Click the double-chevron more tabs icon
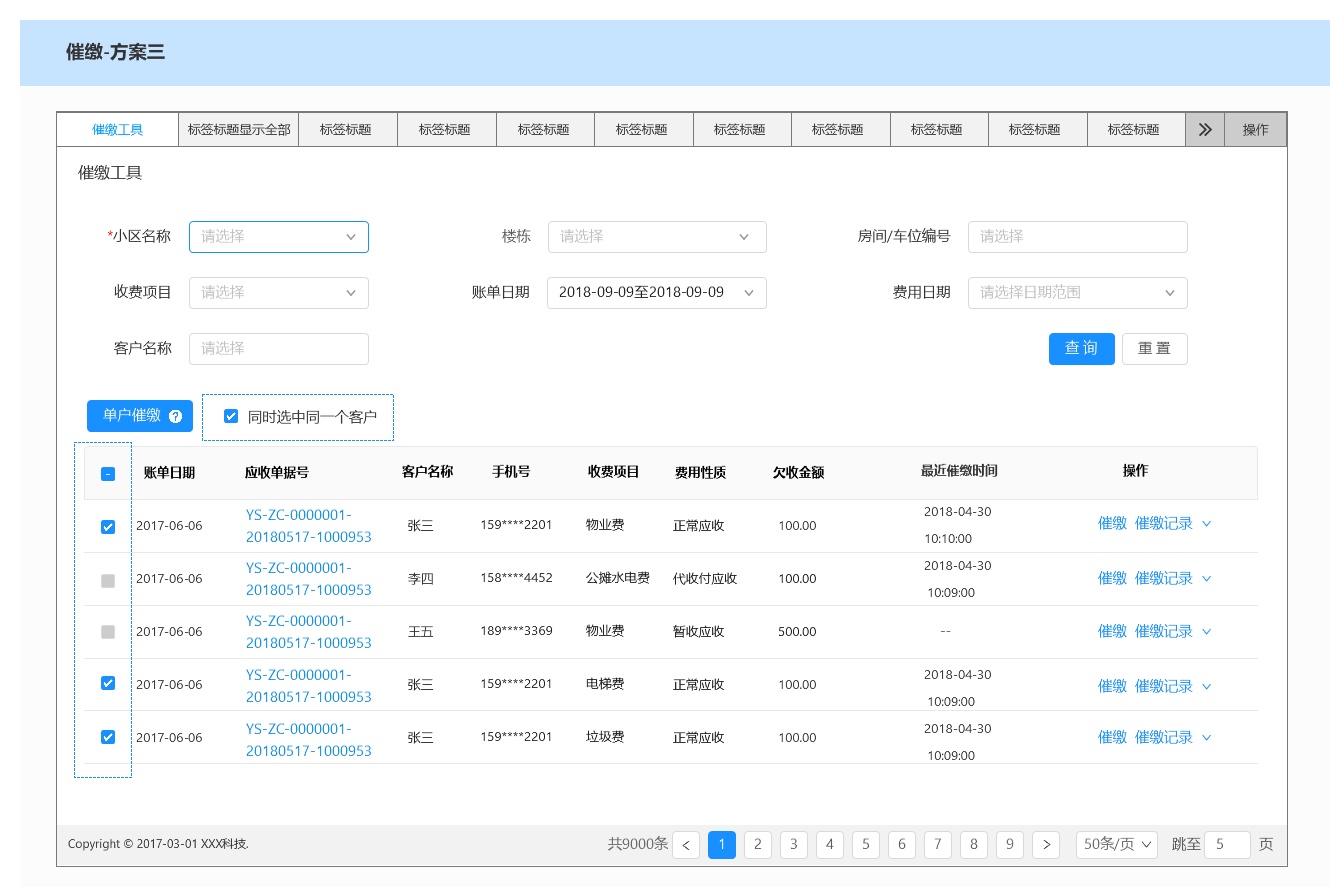 tap(1205, 130)
